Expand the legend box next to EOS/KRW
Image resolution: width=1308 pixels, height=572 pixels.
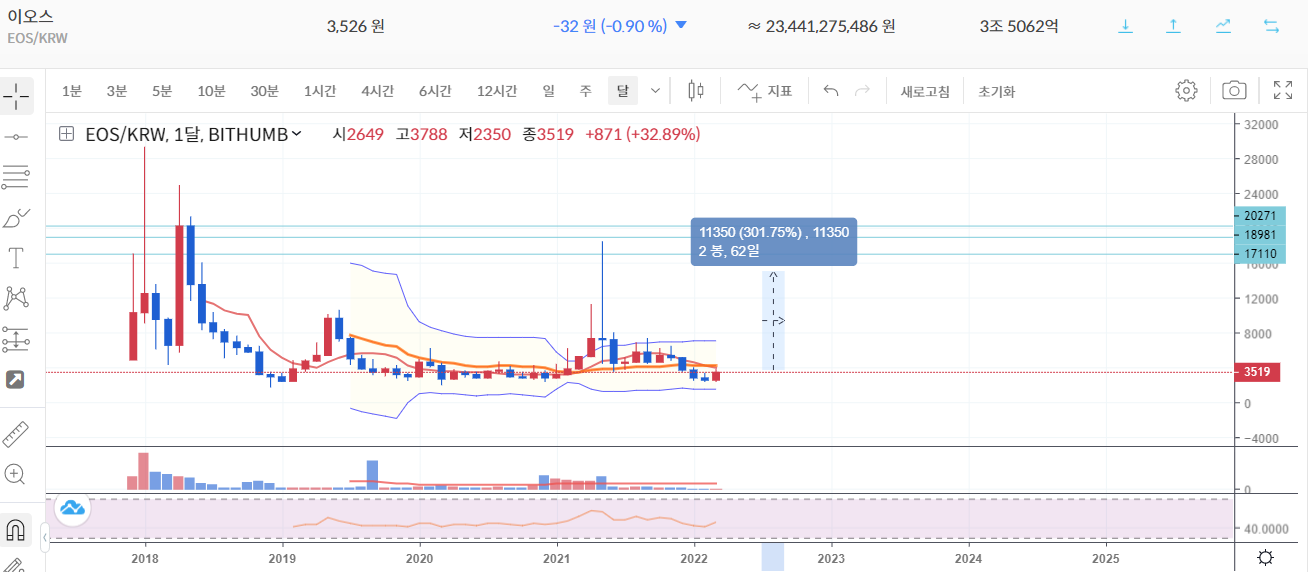coord(66,133)
